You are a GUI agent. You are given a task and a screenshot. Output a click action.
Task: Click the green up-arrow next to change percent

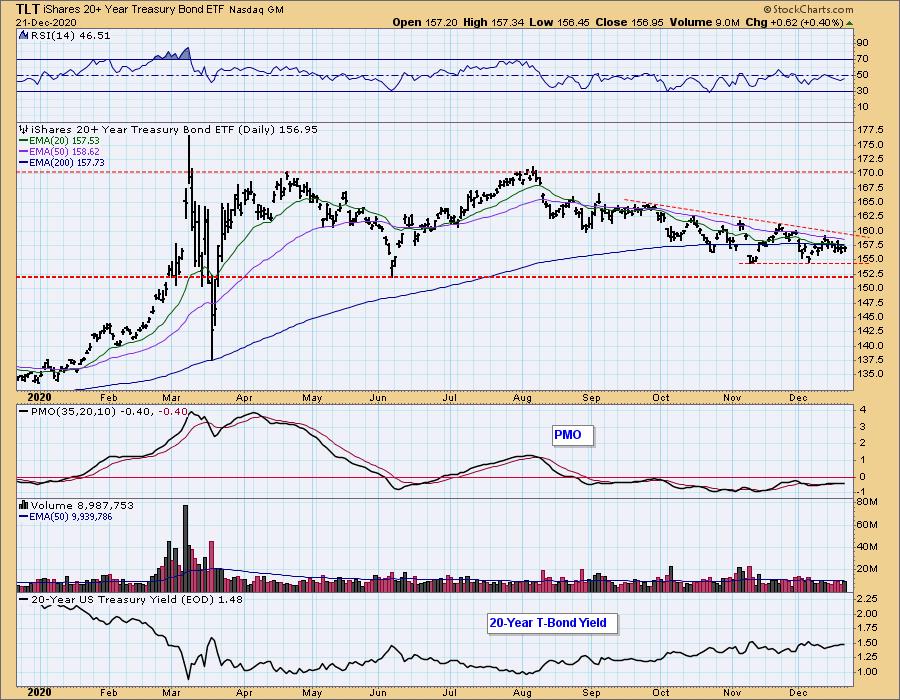tap(849, 22)
